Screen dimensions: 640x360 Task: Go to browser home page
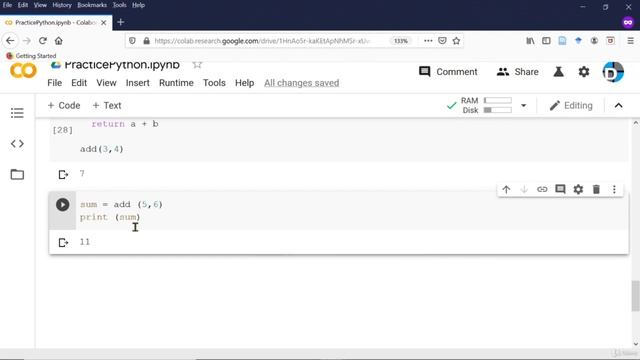click(59, 41)
